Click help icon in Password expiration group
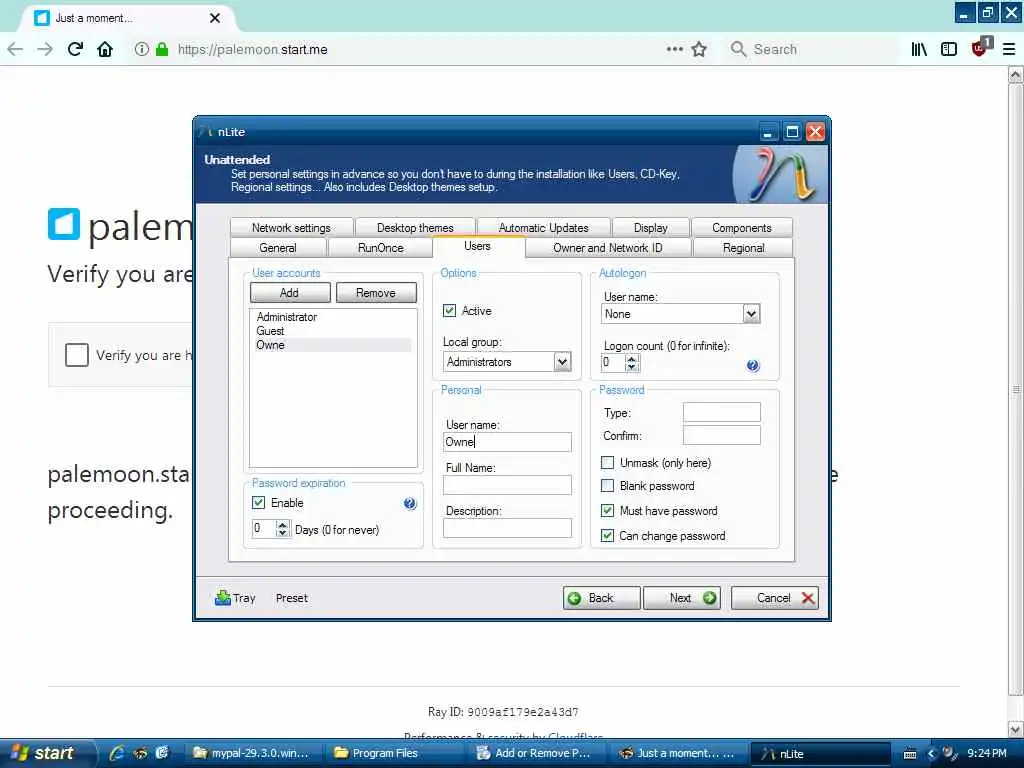This screenshot has height=768, width=1024. click(x=409, y=504)
